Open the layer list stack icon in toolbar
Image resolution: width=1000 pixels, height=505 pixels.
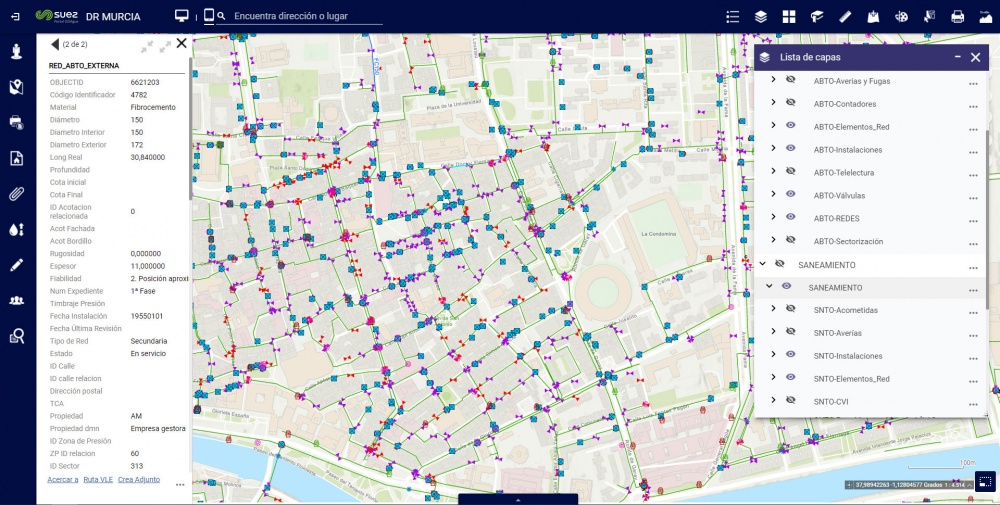pos(761,16)
